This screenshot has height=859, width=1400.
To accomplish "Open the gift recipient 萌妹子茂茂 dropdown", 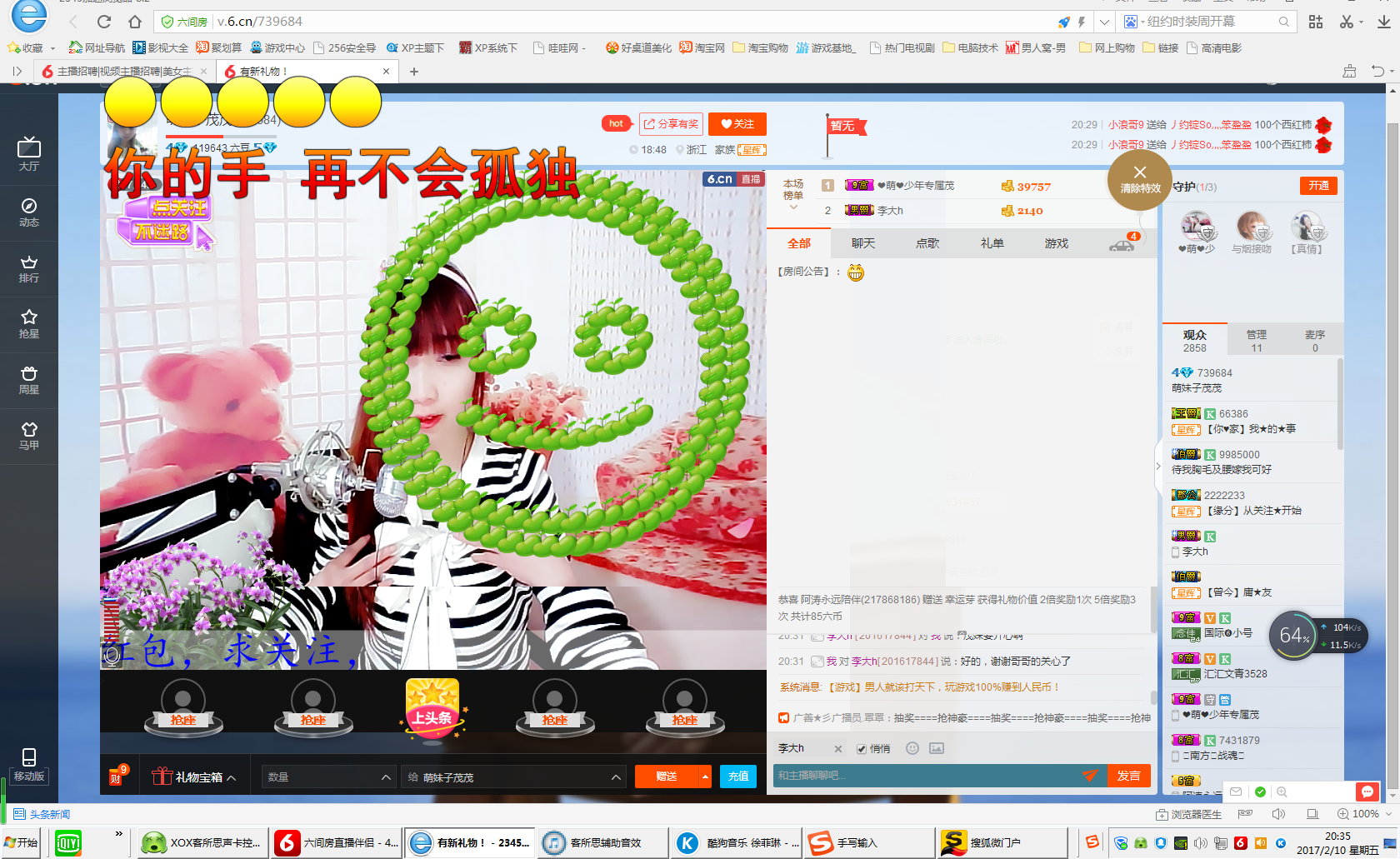I will 513,777.
